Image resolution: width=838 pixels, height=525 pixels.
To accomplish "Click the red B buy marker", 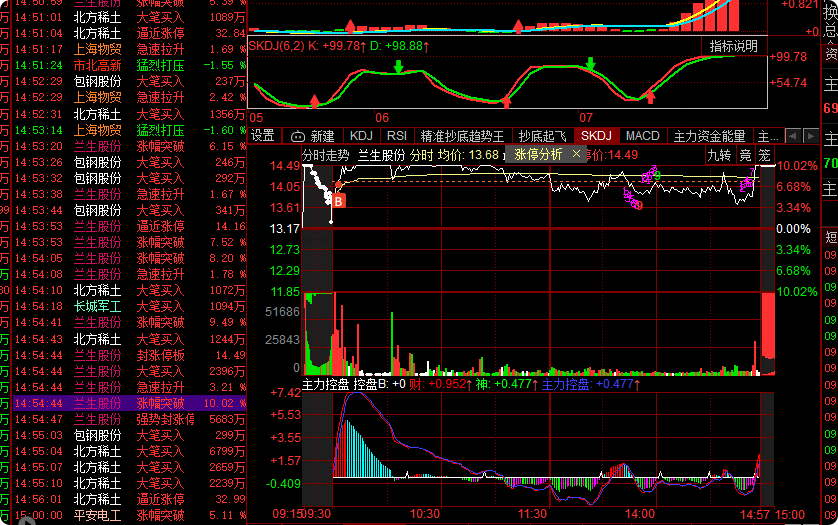I will tap(338, 201).
